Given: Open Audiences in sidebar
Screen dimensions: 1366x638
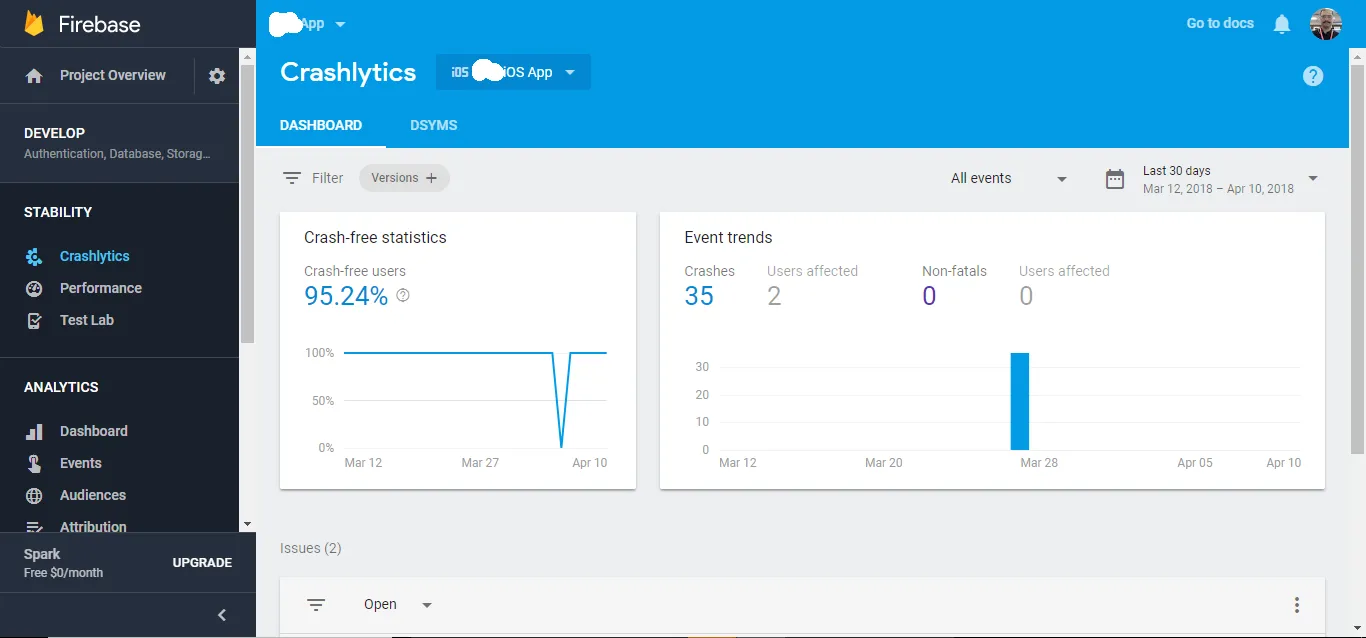Looking at the screenshot, I should coord(93,495).
